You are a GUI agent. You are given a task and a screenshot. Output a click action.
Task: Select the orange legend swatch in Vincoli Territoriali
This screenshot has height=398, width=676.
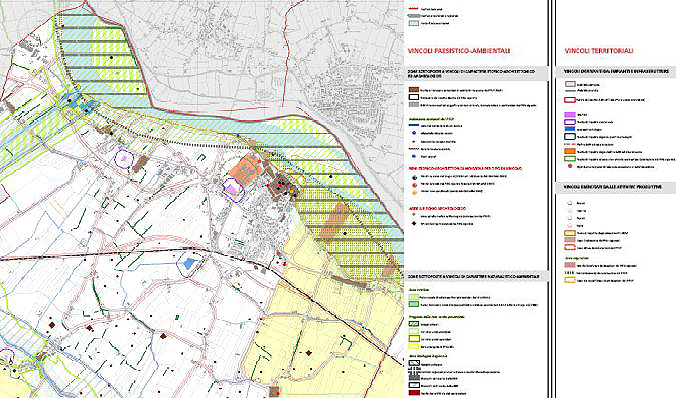(x=570, y=151)
